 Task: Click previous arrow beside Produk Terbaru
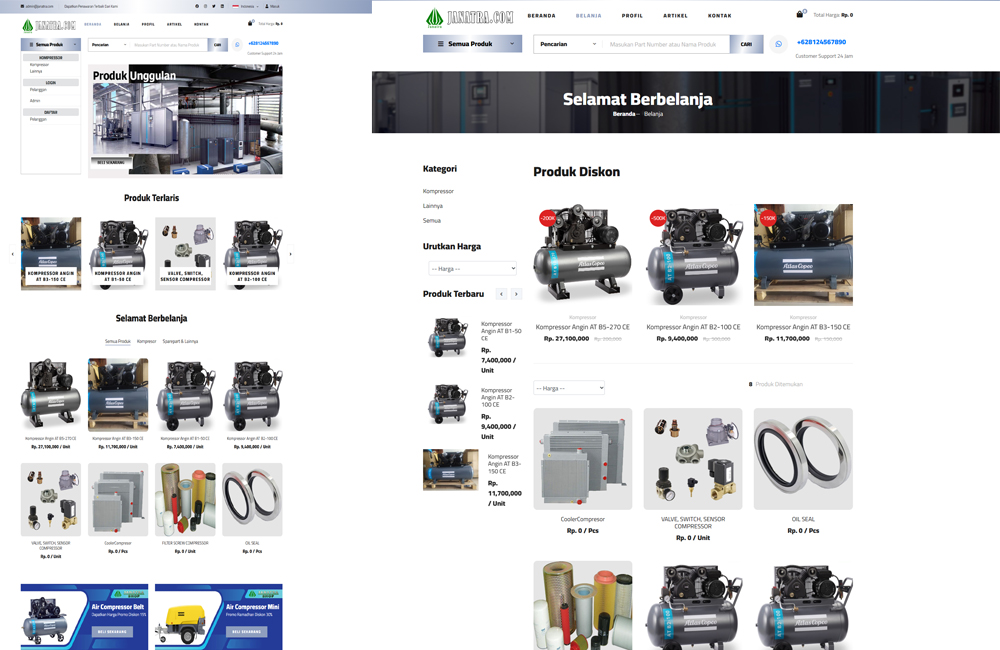point(502,294)
